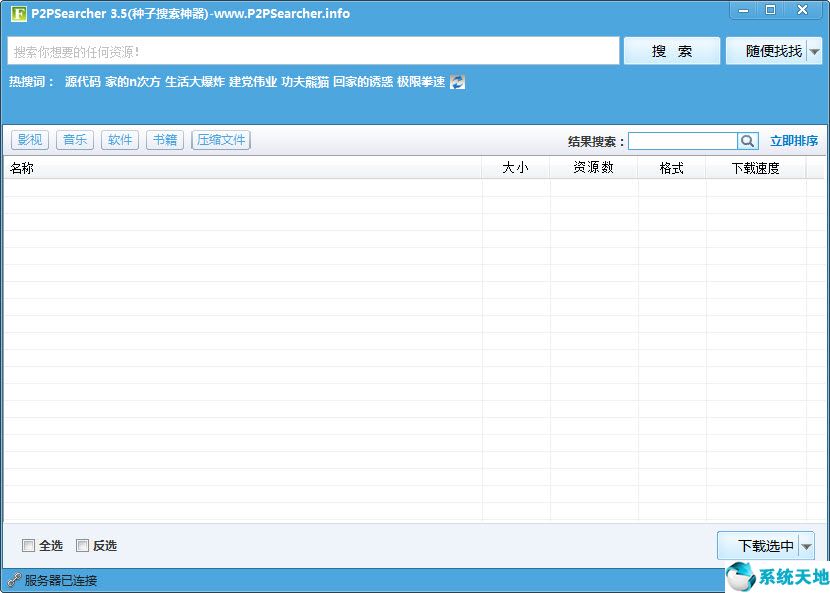Search the hot word 建党伟业
The height and width of the screenshot is (593, 830).
[252, 82]
